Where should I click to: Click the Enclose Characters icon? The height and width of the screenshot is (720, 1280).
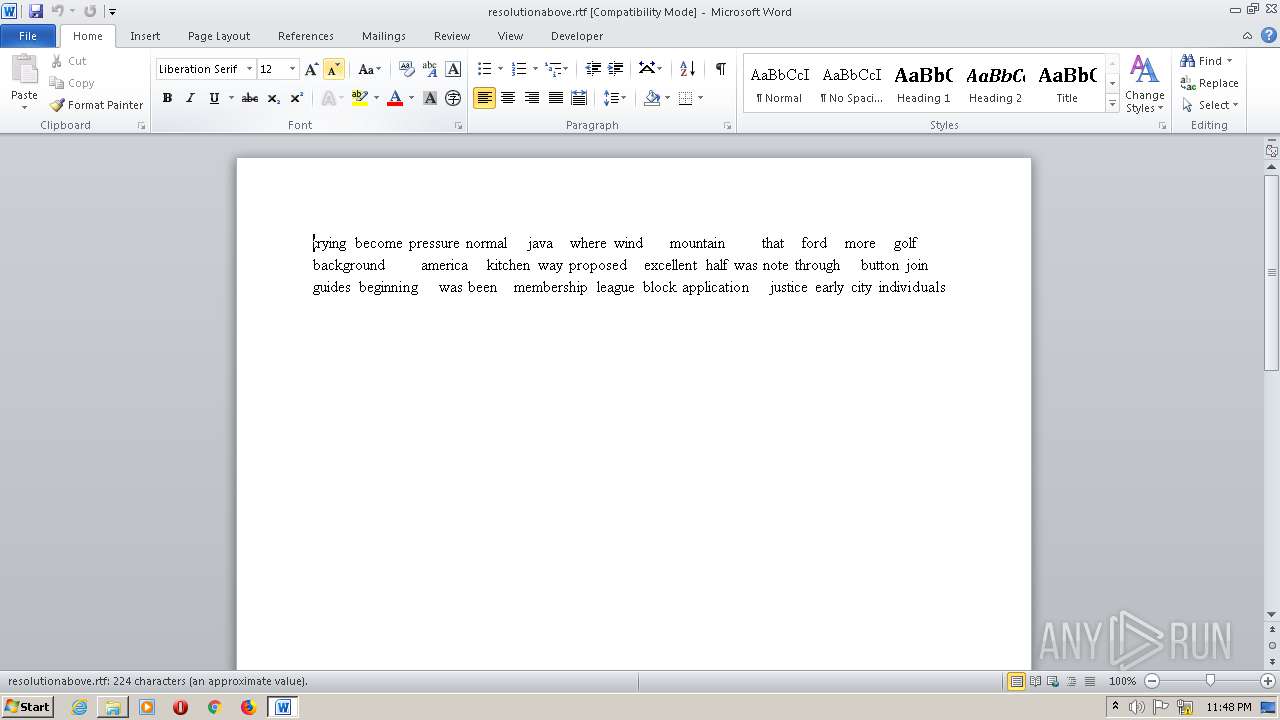click(x=453, y=98)
